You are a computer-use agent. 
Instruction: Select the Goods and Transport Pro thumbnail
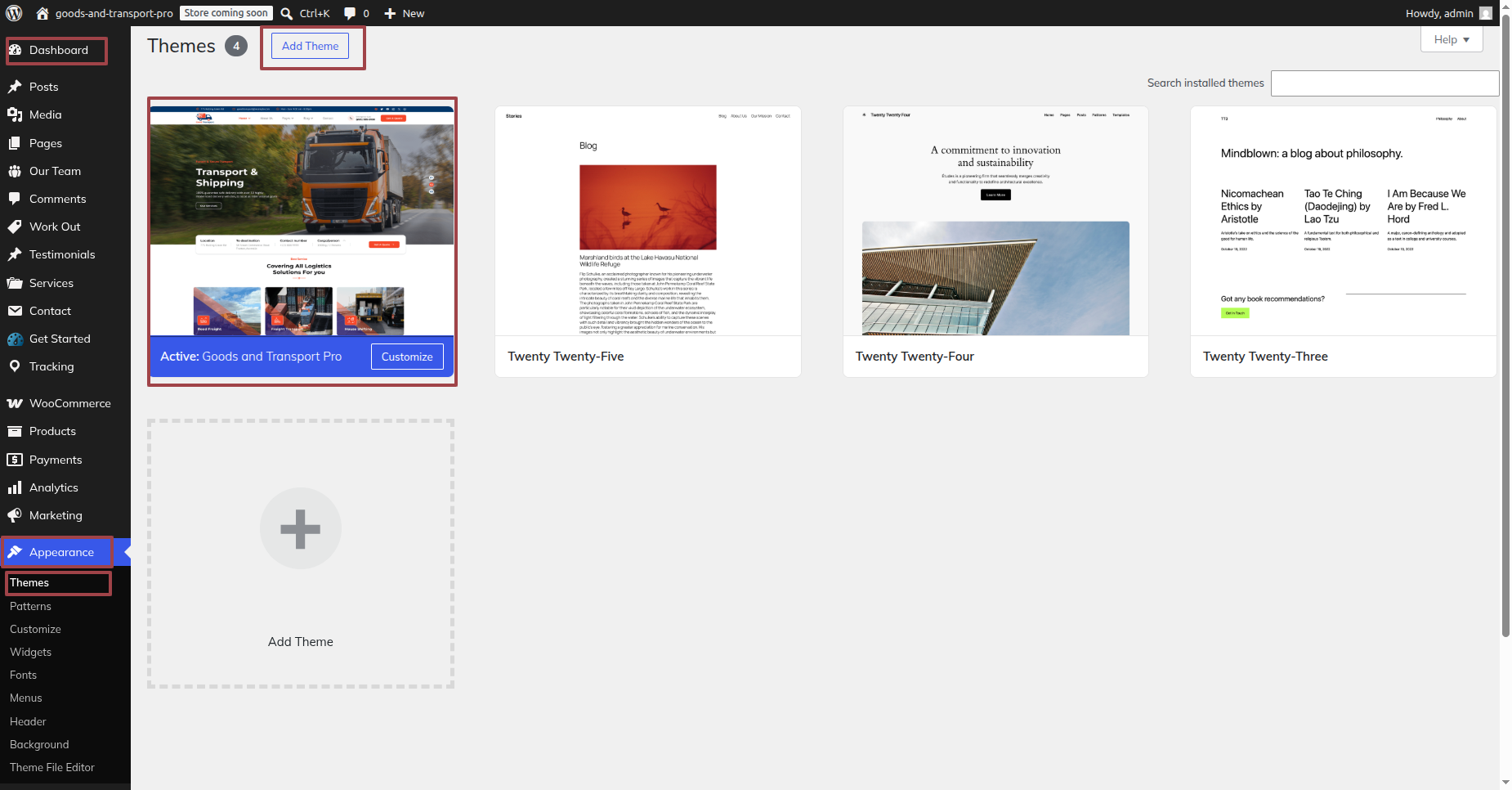click(x=302, y=221)
